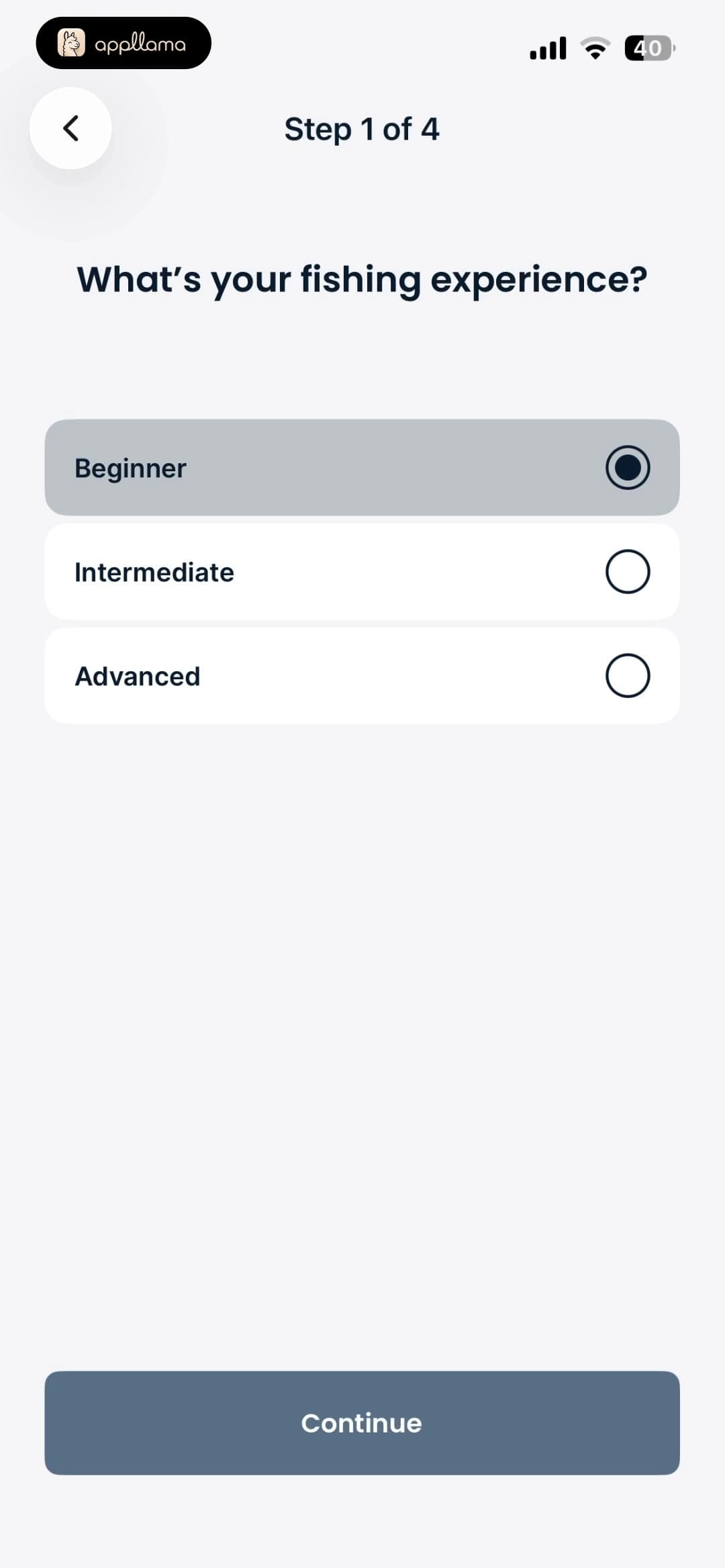The image size is (725, 1568).
Task: Click the applama wordmark text
Action: 140,44
